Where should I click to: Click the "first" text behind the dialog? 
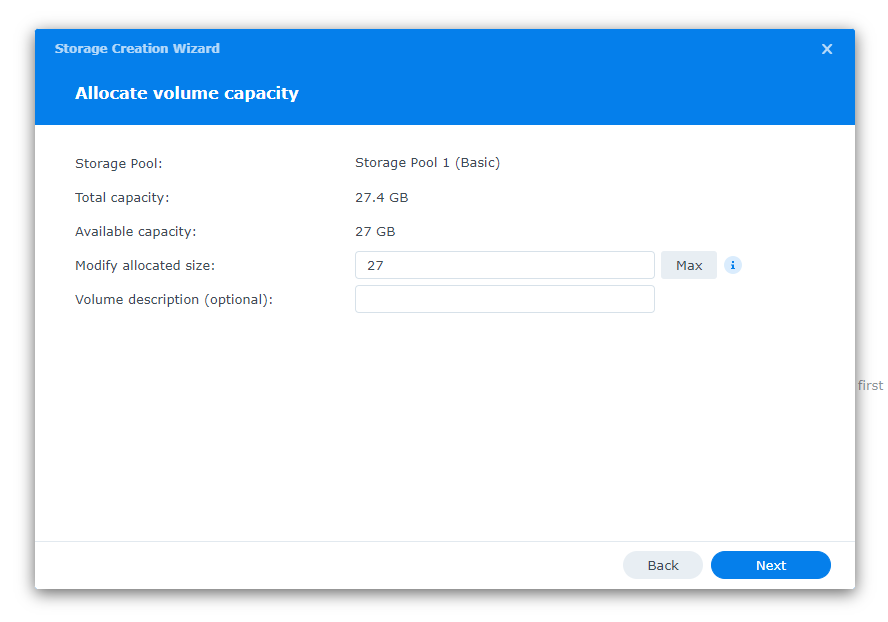(870, 385)
